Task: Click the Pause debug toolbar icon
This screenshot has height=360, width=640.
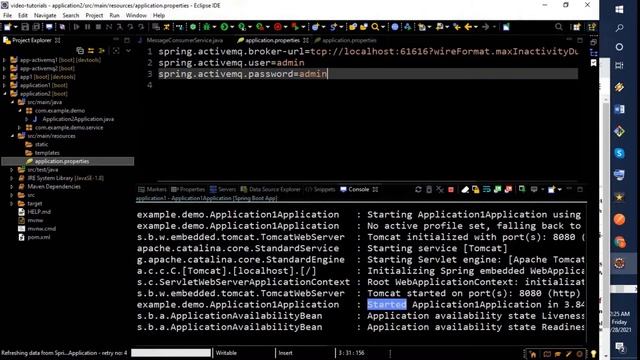Action: click(87, 27)
